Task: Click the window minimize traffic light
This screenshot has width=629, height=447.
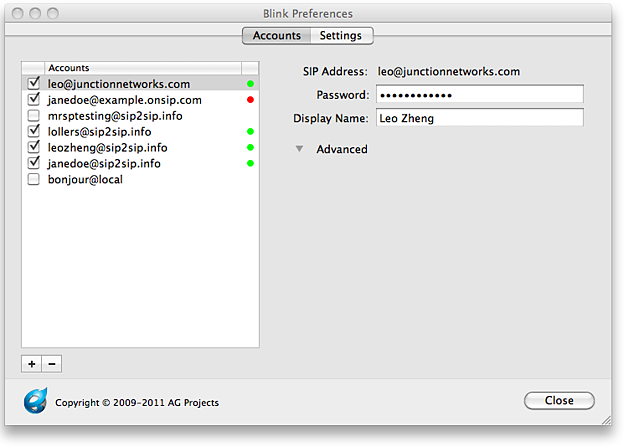Action: point(35,13)
